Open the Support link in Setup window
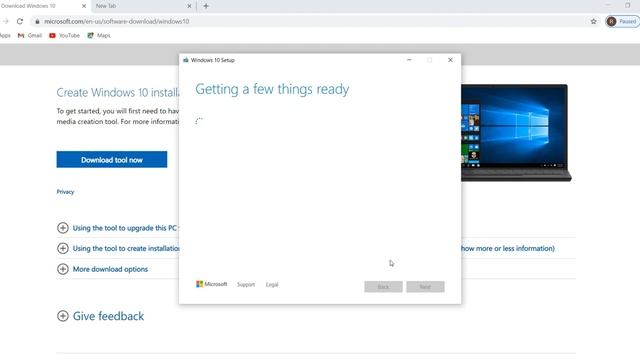 [x=246, y=284]
